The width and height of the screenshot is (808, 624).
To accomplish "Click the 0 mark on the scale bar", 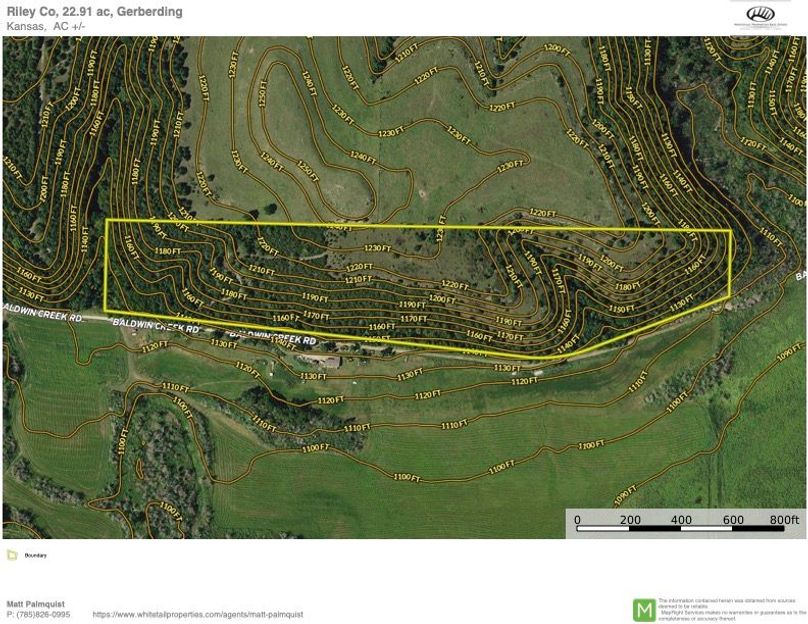I will coord(577,520).
